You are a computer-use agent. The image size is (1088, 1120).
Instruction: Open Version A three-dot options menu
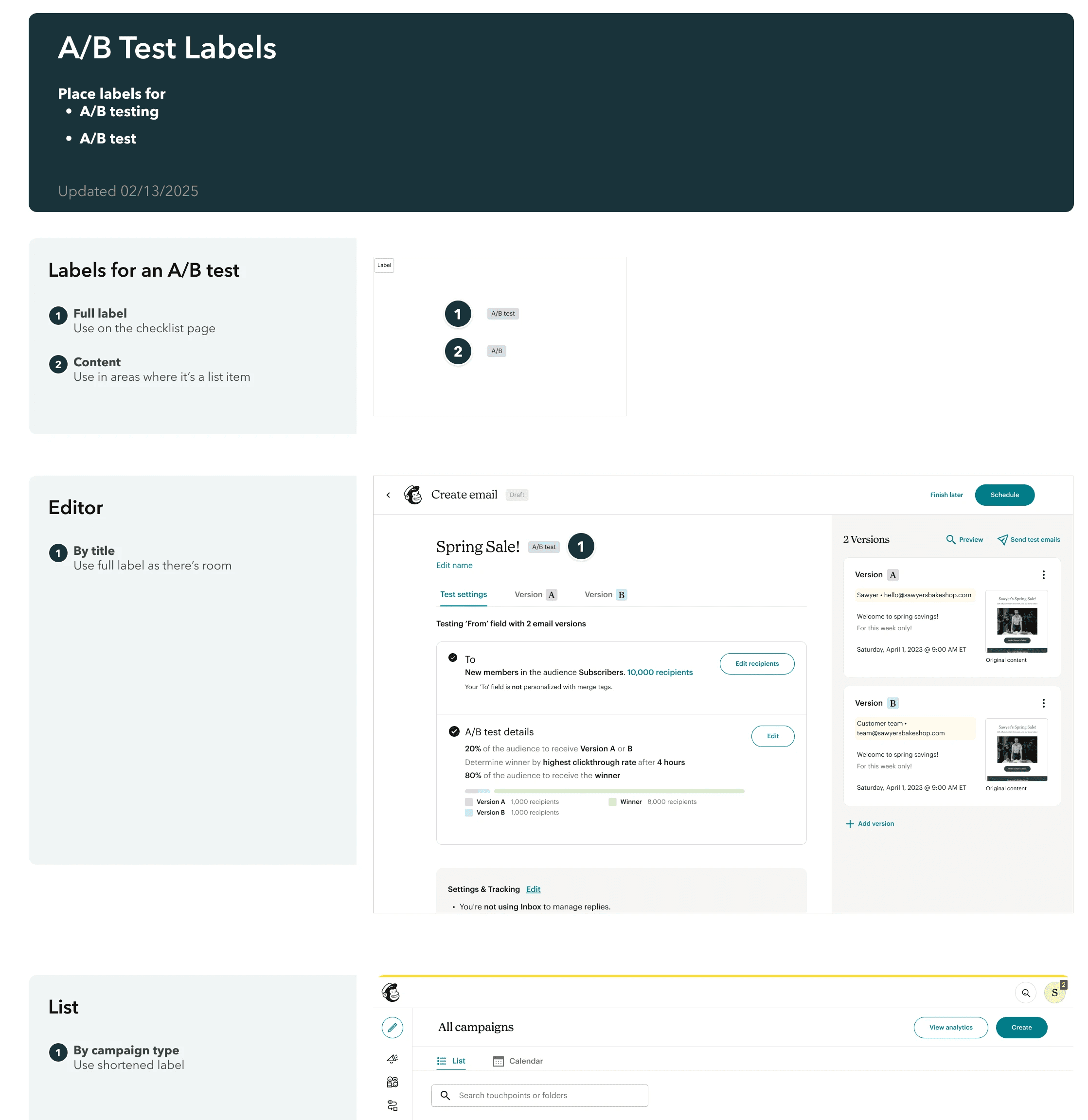(x=1043, y=575)
